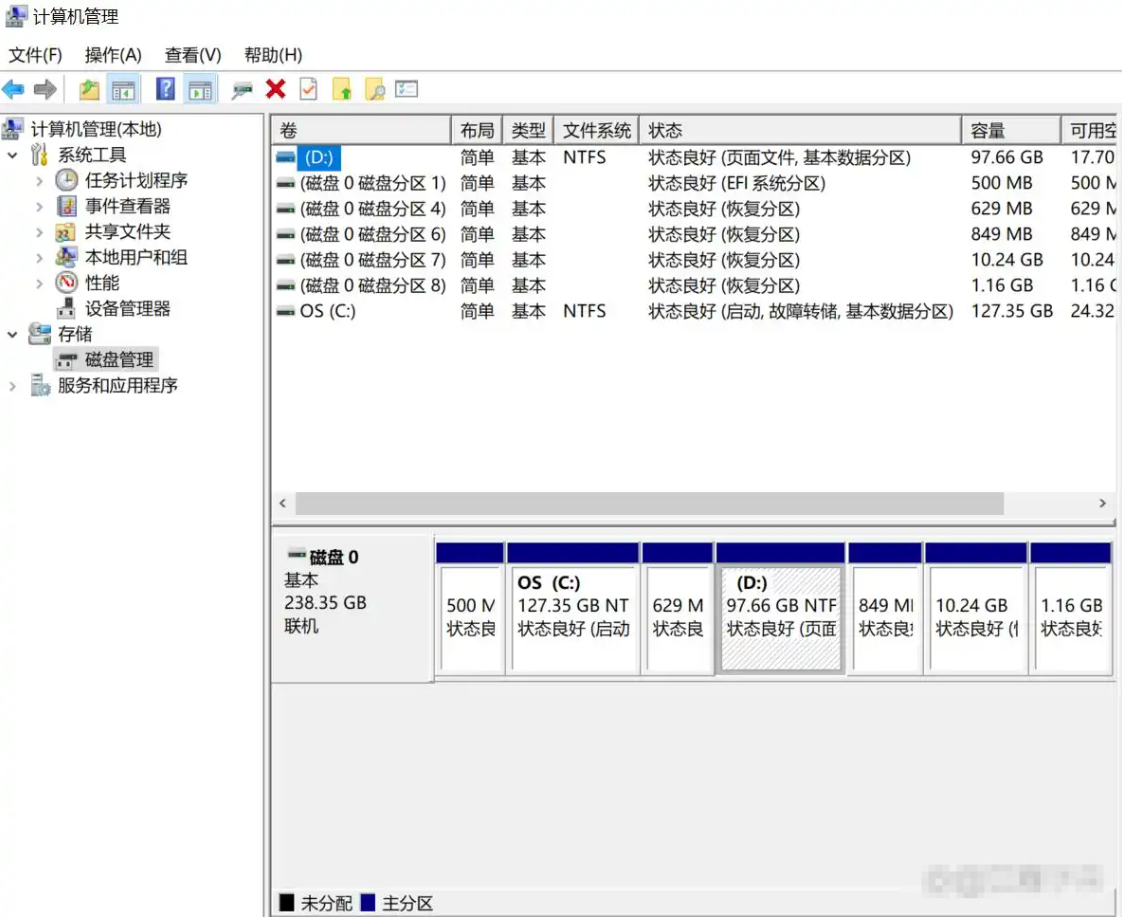Image resolution: width=1122 pixels, height=917 pixels.
Task: Click the back navigation arrow
Action: pyautogui.click(x=12, y=89)
